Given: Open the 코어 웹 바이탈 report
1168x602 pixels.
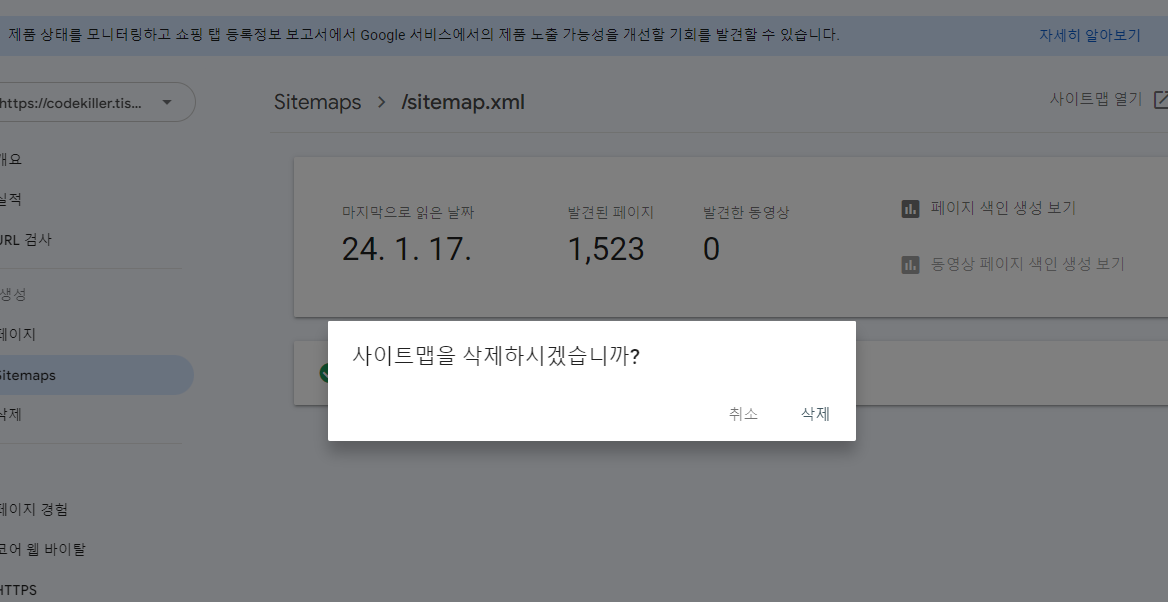Looking at the screenshot, I should (x=40, y=549).
